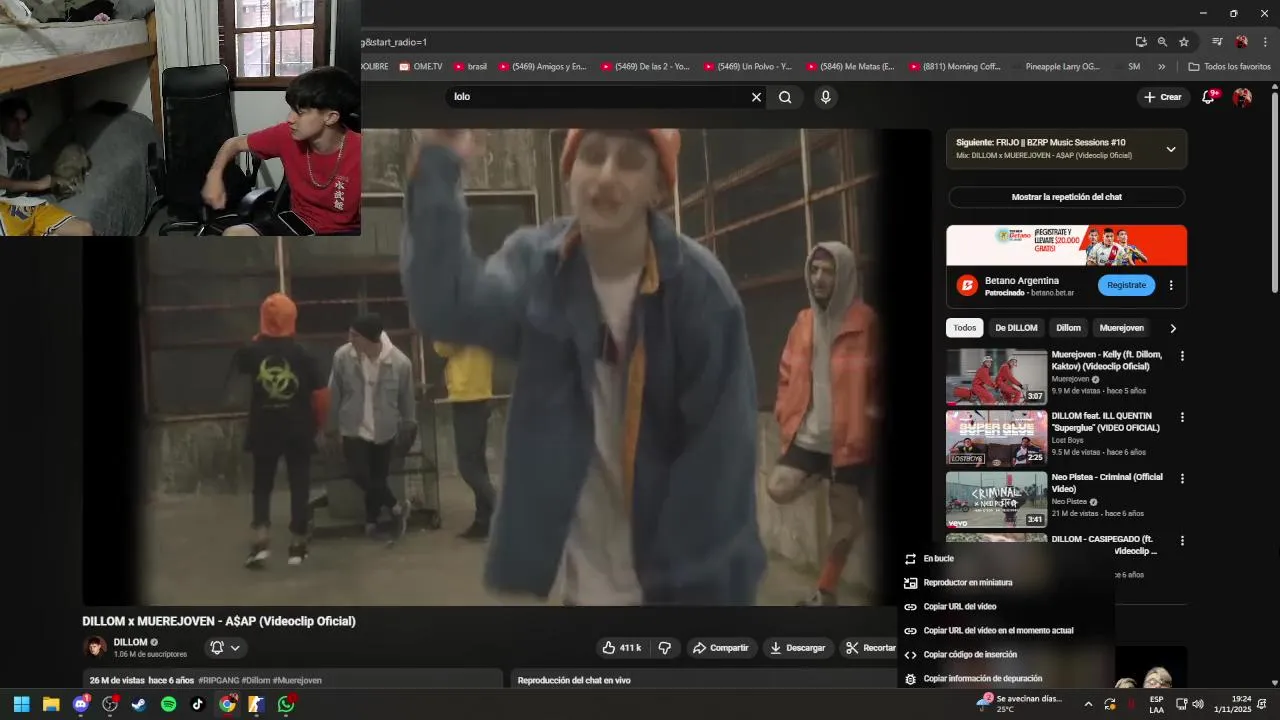Viewport: 1280px width, 720px height.
Task: Open options for Betano Argentina ad
Action: pos(1171,285)
